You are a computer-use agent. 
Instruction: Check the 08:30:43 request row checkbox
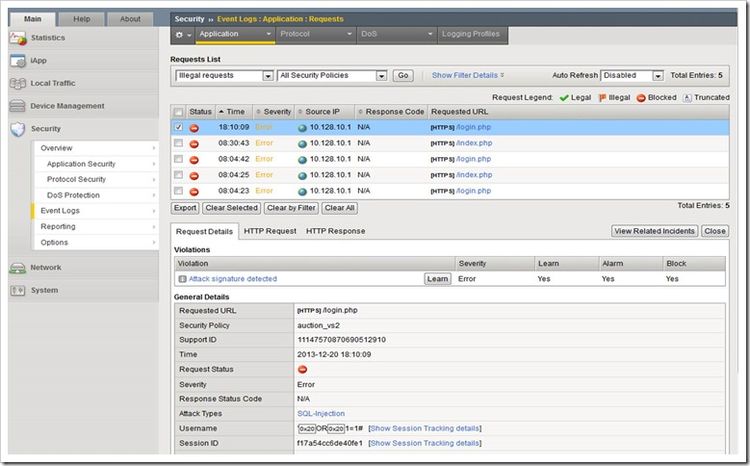point(178,143)
